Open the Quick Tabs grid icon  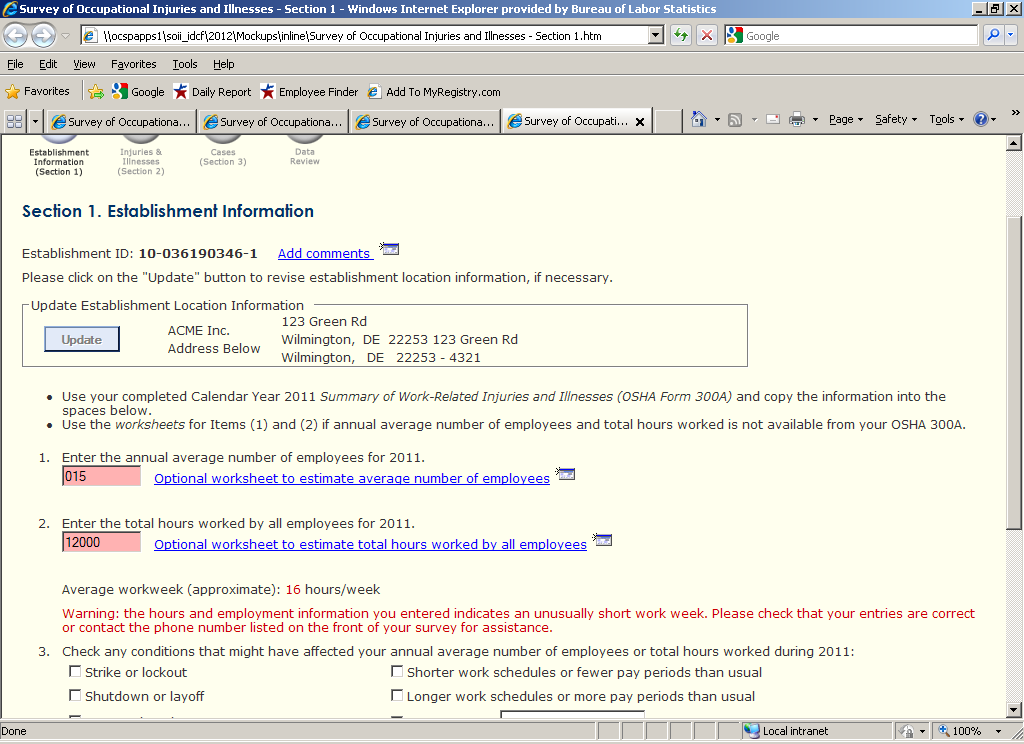tap(14, 121)
